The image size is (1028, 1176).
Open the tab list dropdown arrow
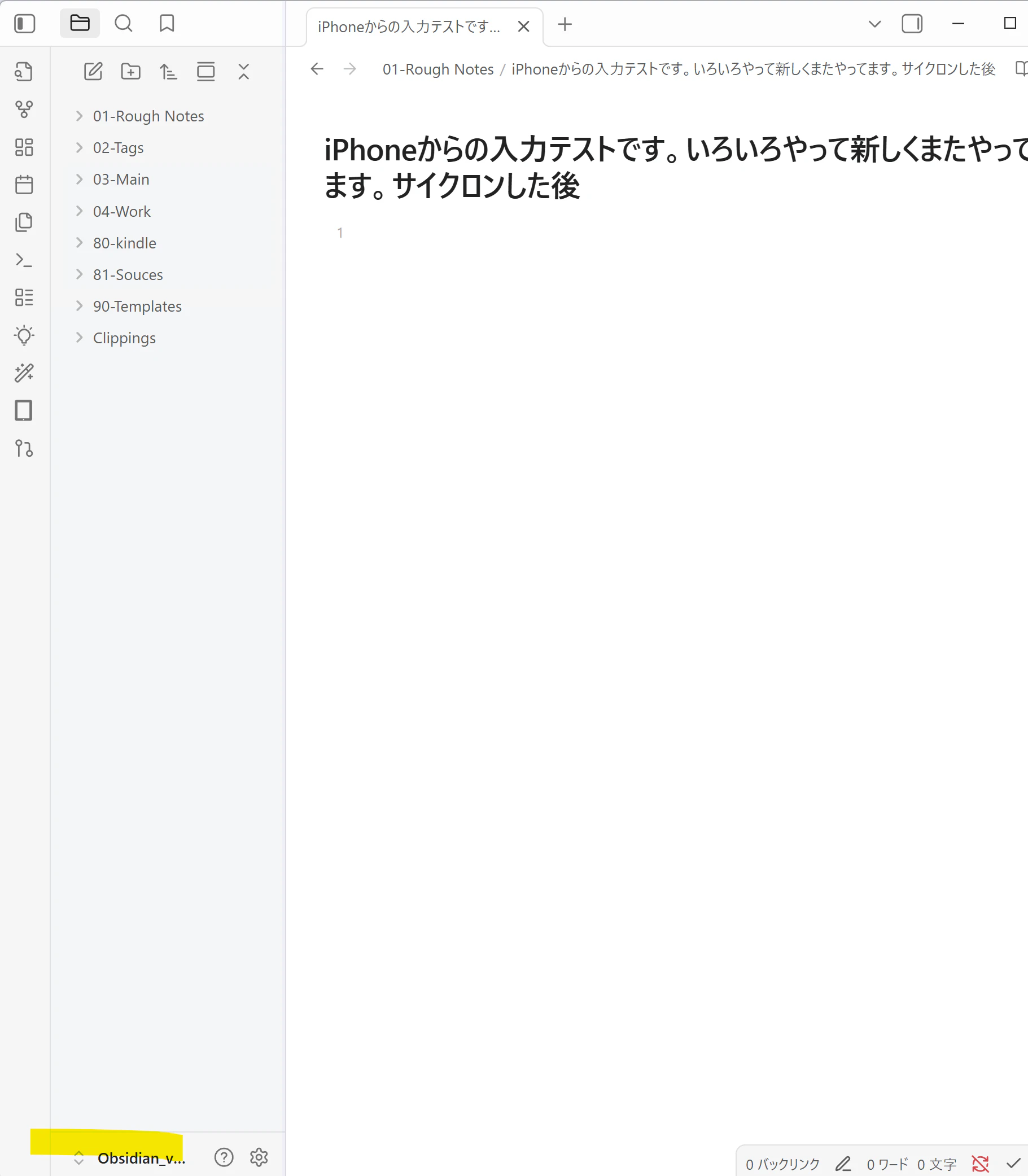[x=875, y=24]
